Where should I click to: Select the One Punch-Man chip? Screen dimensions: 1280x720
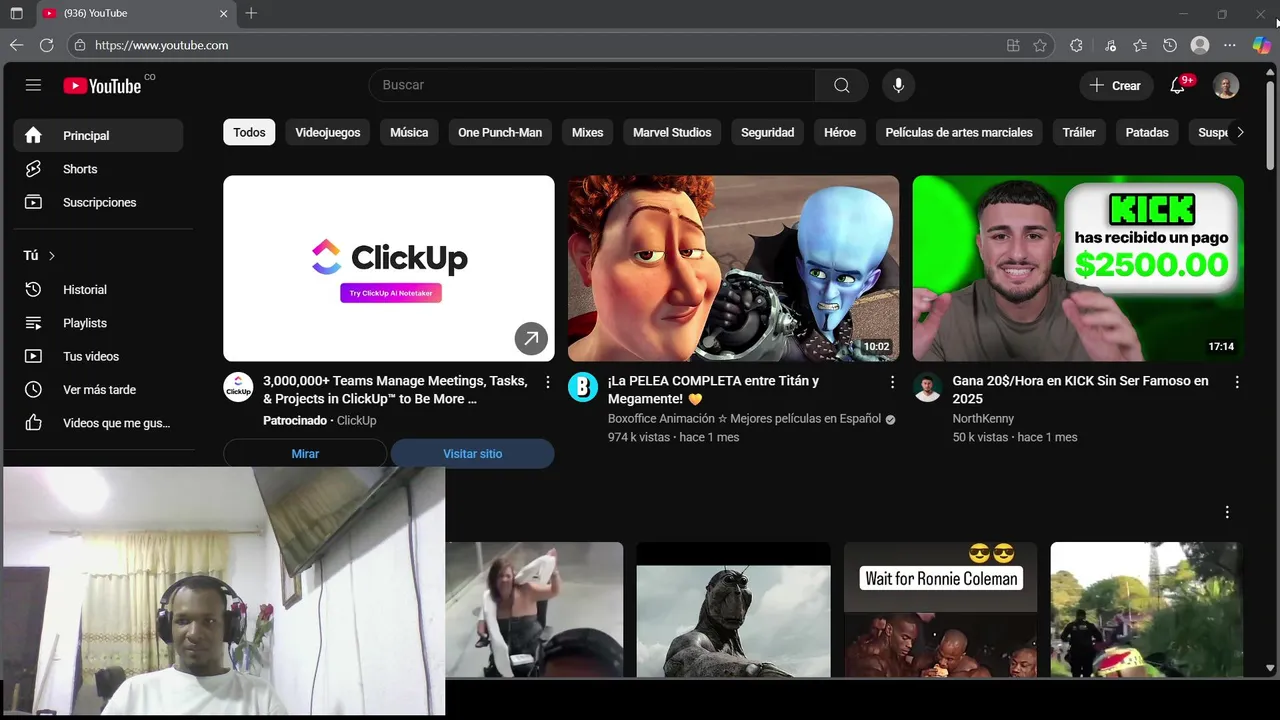pyautogui.click(x=500, y=132)
